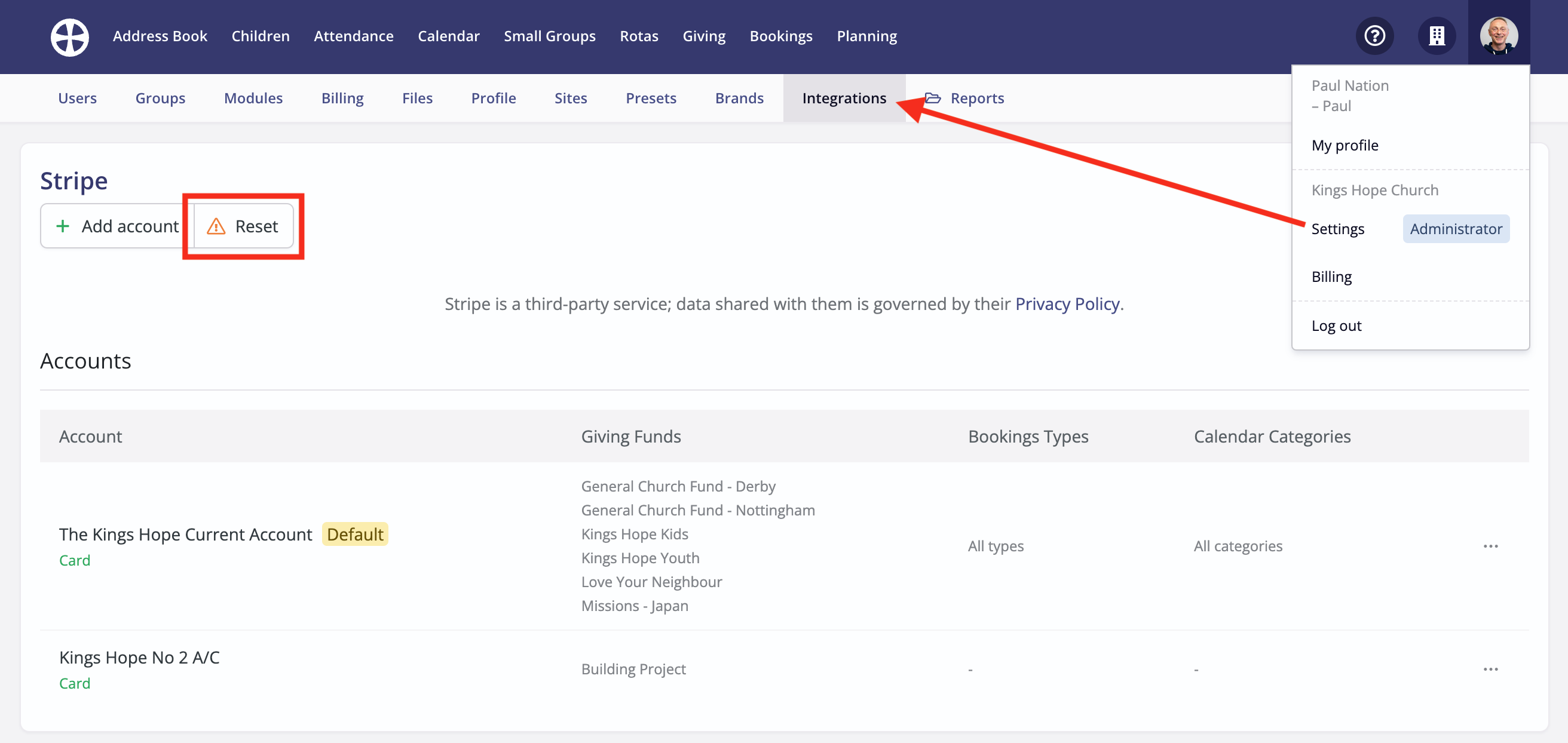Click Building Project fund
This screenshot has height=743, width=1568.
pos(633,669)
